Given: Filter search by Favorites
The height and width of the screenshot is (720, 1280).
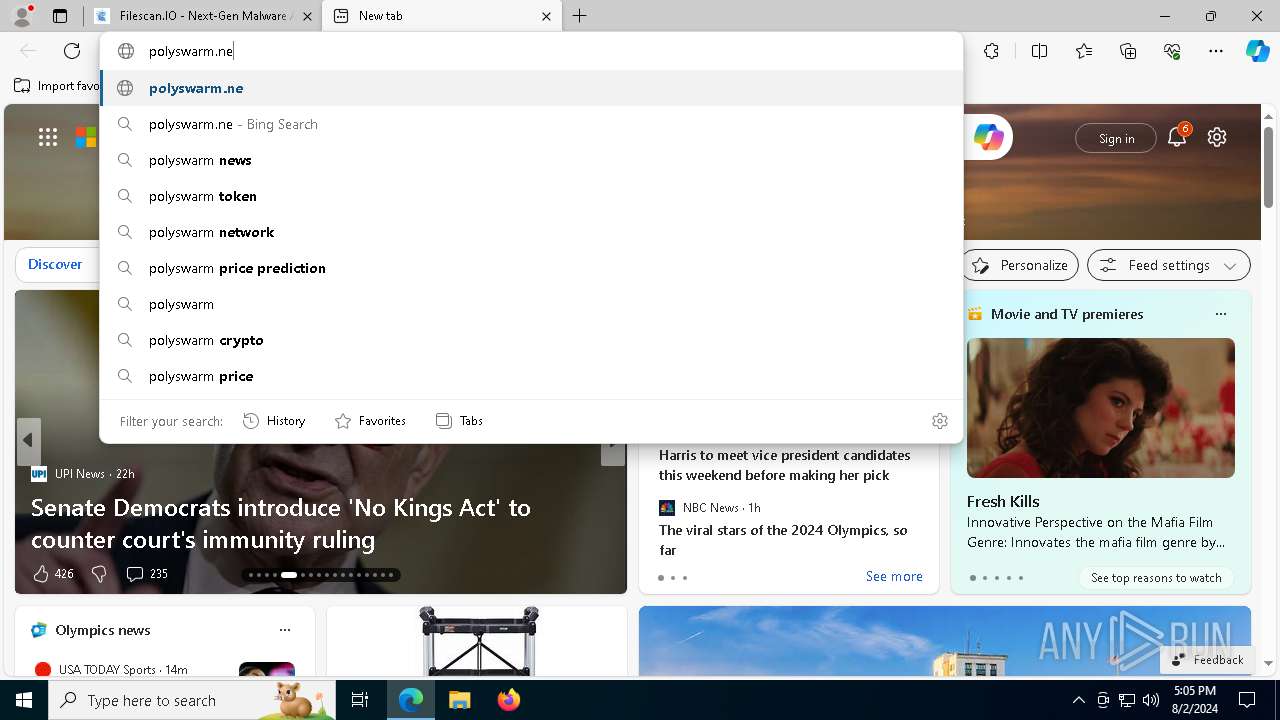Looking at the screenshot, I should tap(370, 421).
